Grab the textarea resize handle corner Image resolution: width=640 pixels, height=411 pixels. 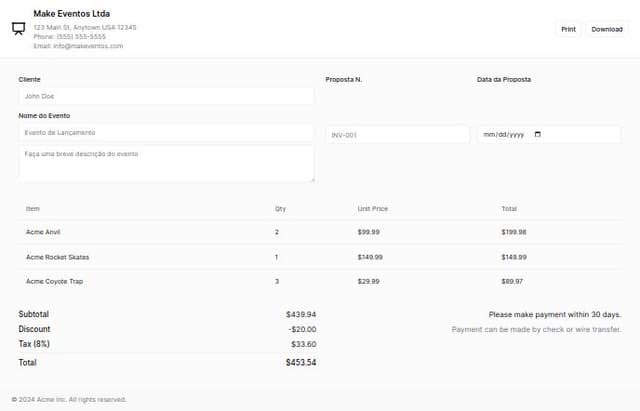(313, 180)
